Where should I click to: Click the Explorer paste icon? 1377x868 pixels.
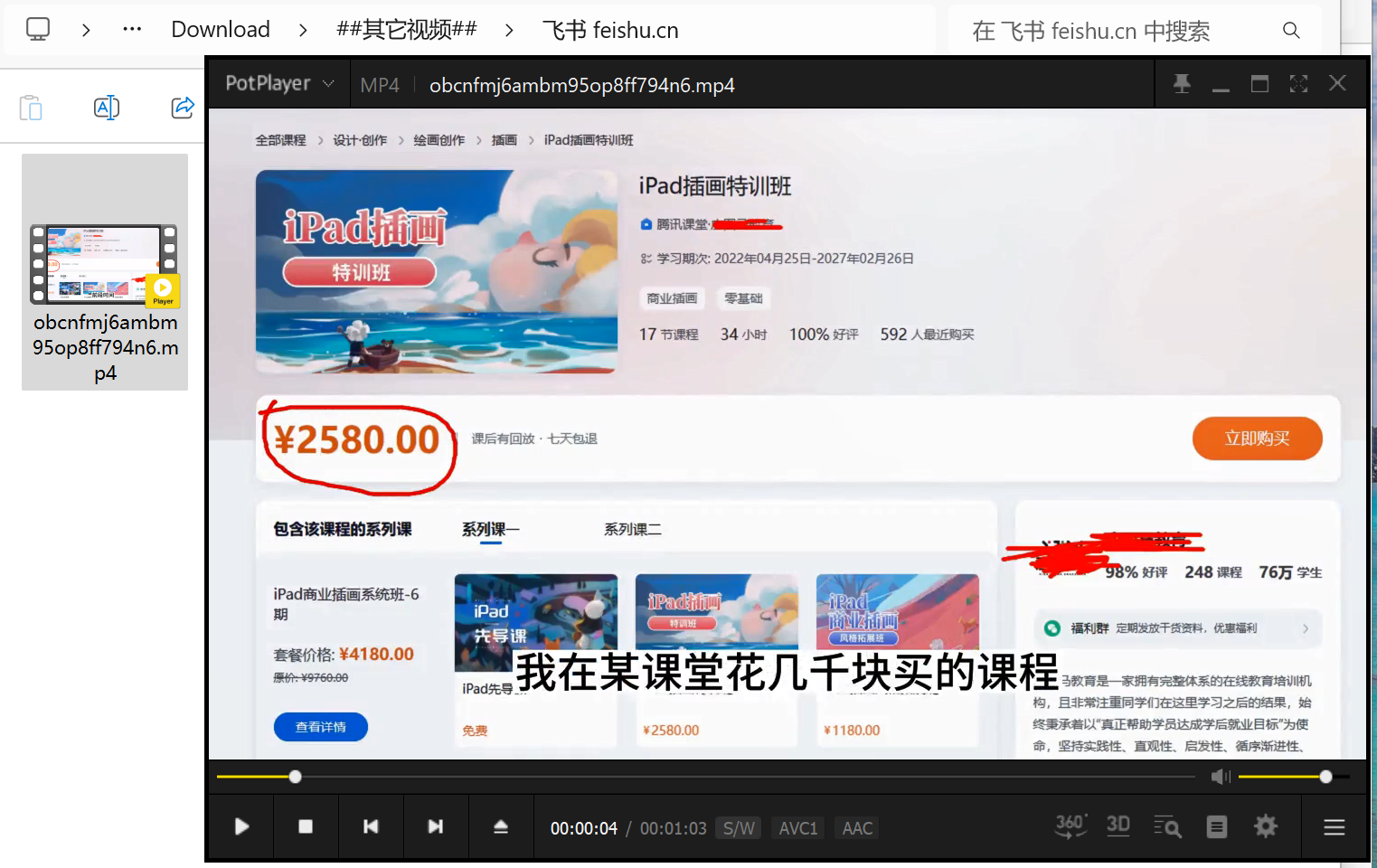pyautogui.click(x=32, y=108)
